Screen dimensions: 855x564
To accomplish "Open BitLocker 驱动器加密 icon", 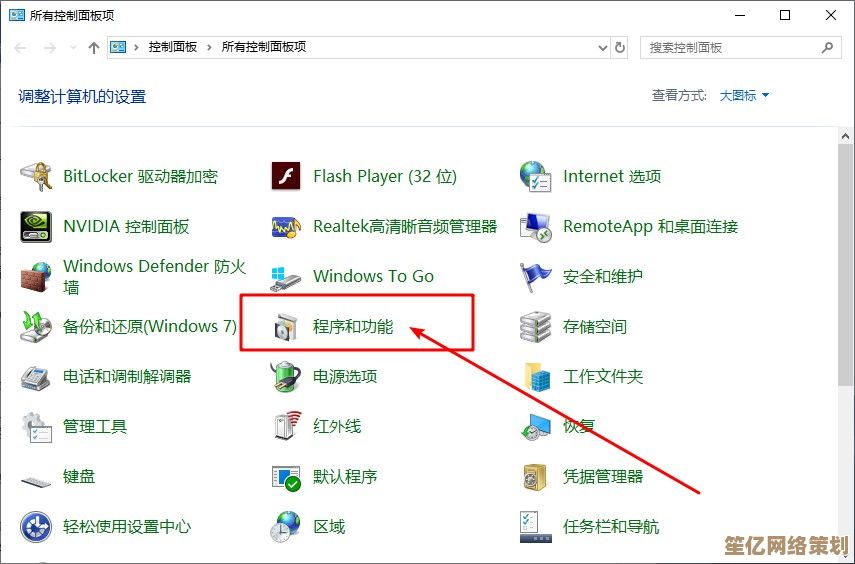I will (x=37, y=177).
